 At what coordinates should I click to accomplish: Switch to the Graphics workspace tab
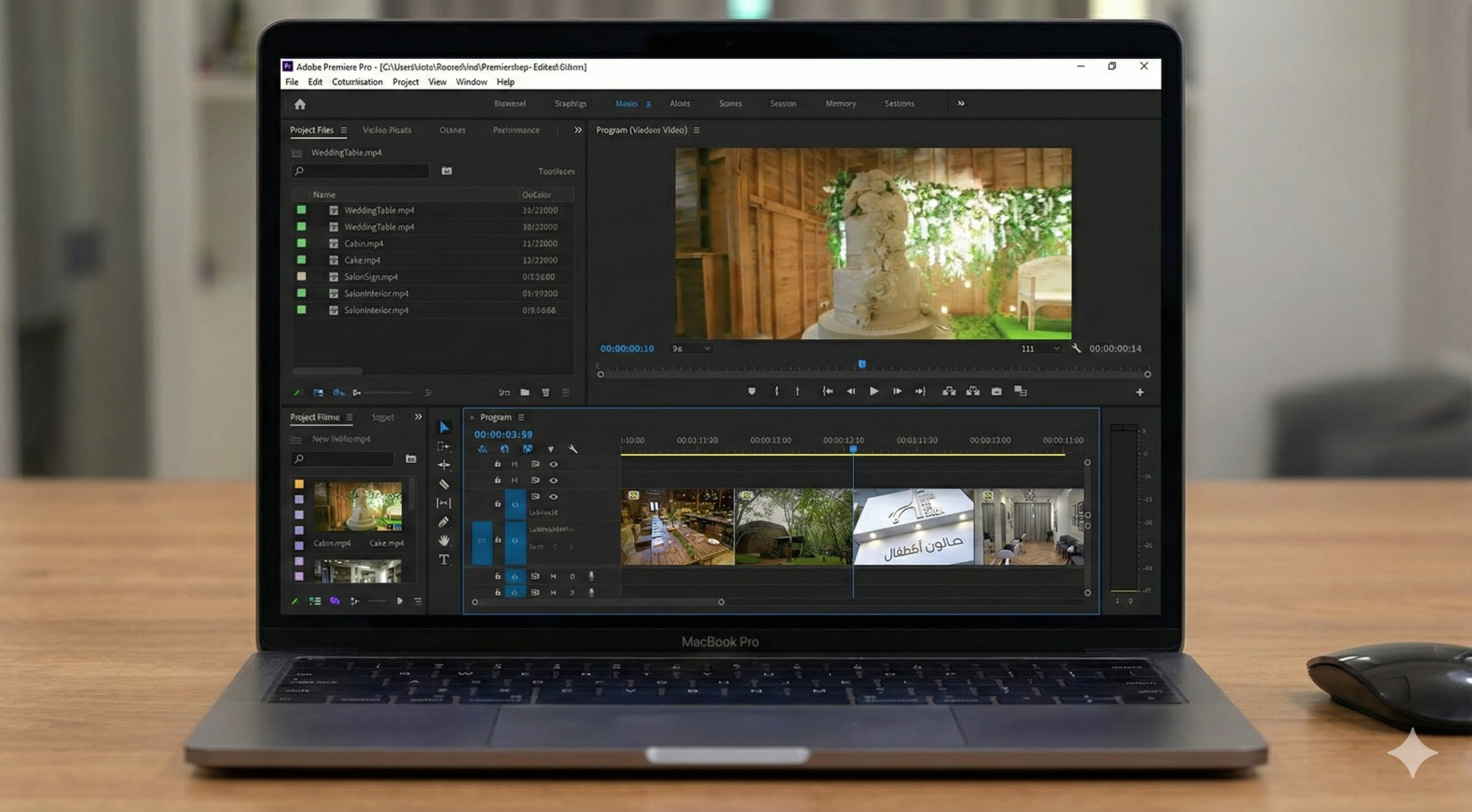(570, 103)
